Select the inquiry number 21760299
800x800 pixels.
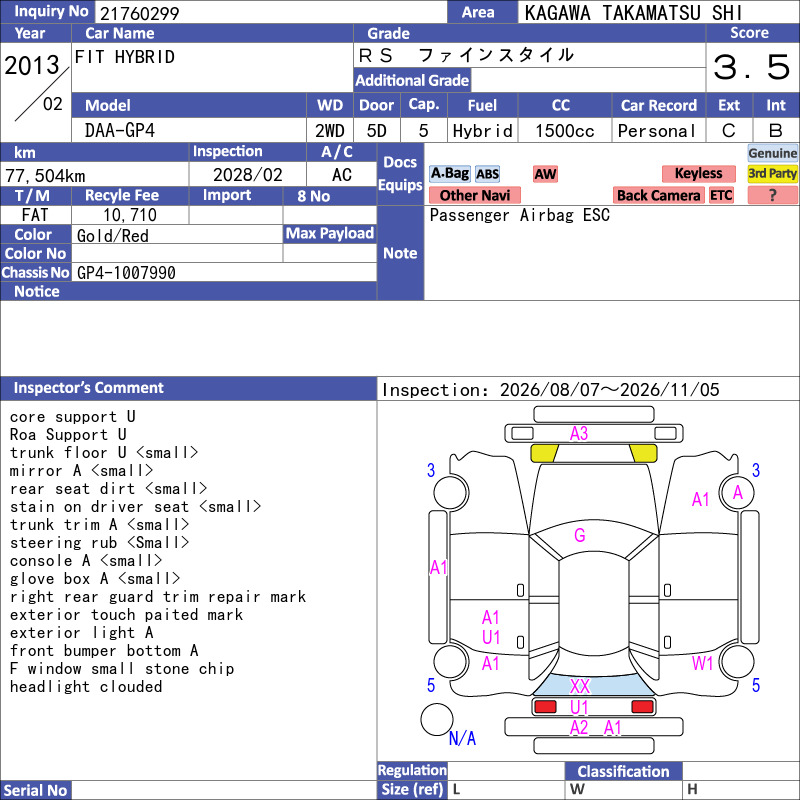pos(139,13)
